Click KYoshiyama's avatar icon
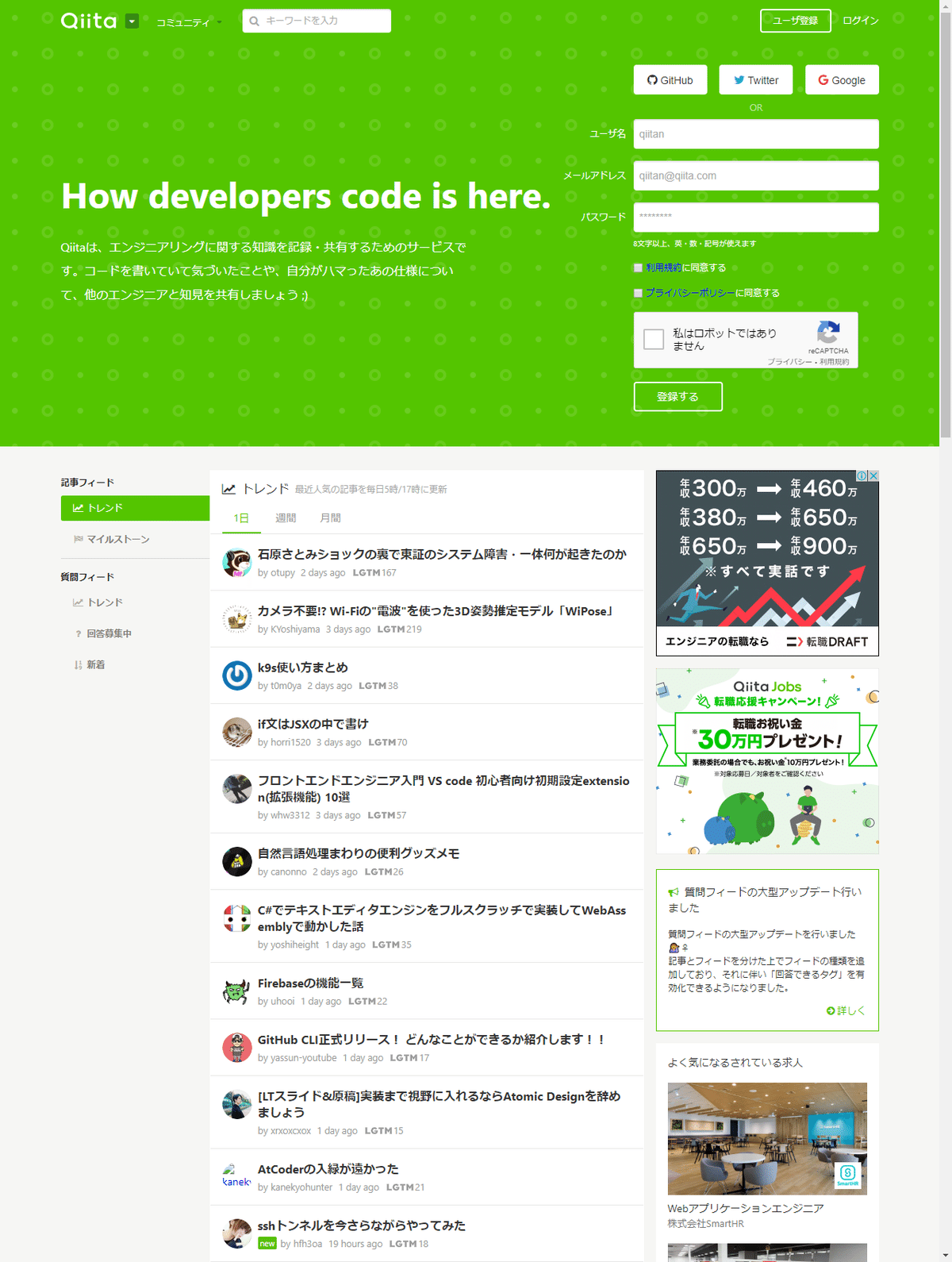 [x=236, y=619]
